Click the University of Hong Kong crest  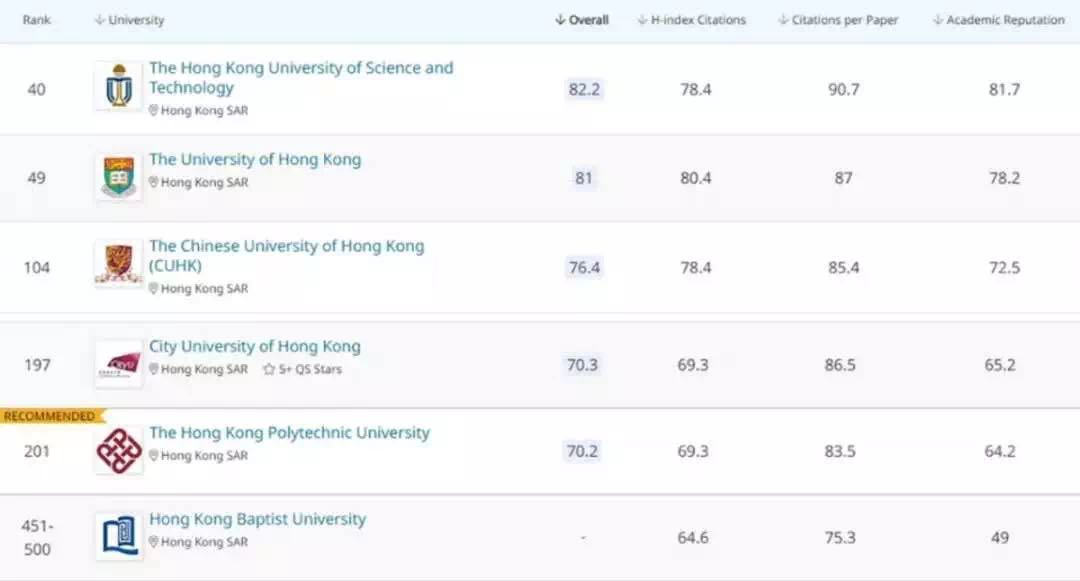118,177
